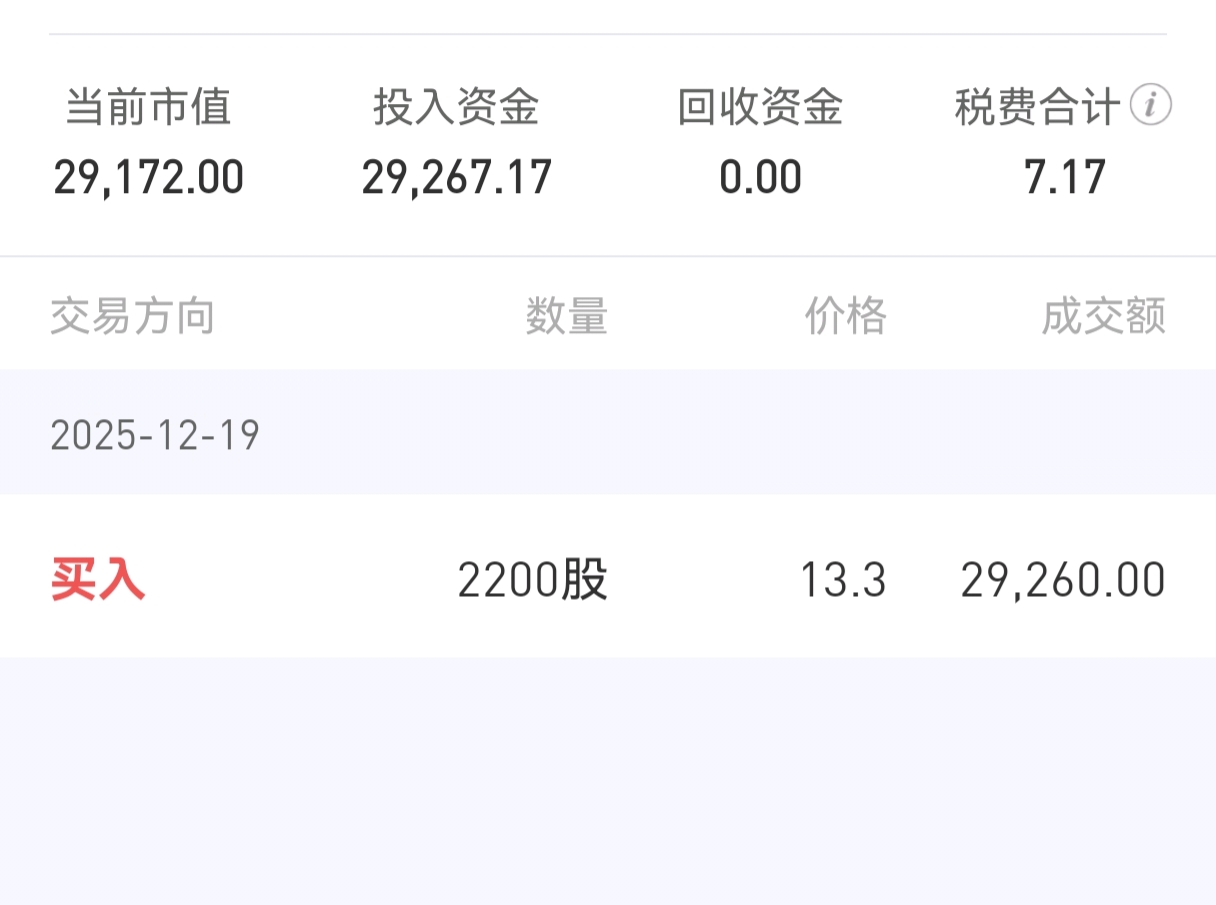Select the 2025-12-19 date row
This screenshot has width=1216, height=905.
pyautogui.click(x=608, y=433)
